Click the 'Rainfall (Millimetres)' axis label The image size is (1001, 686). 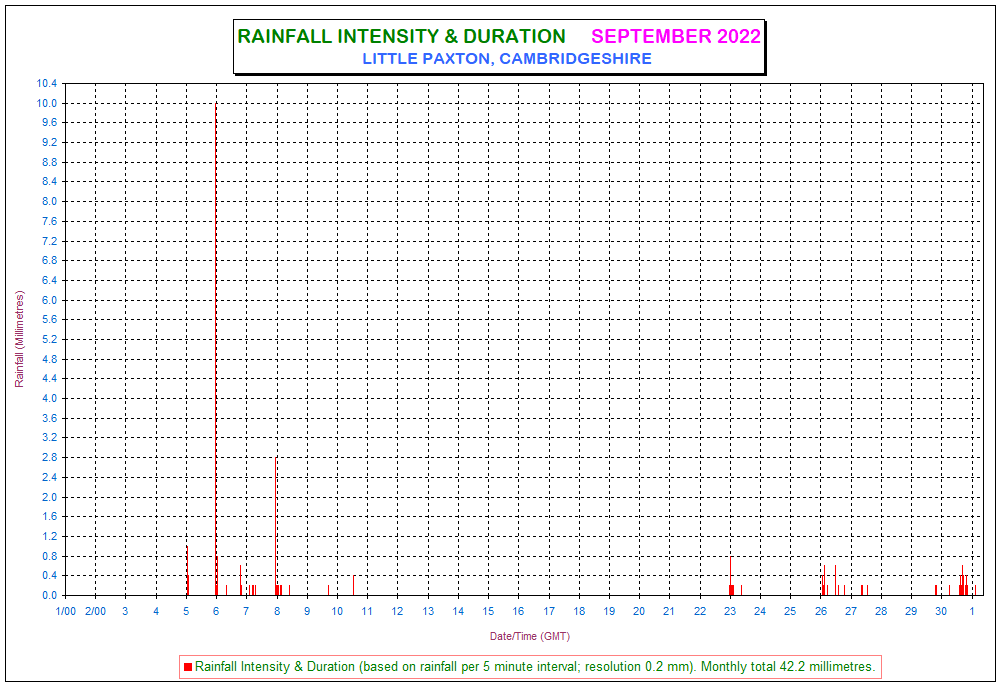pyautogui.click(x=19, y=339)
